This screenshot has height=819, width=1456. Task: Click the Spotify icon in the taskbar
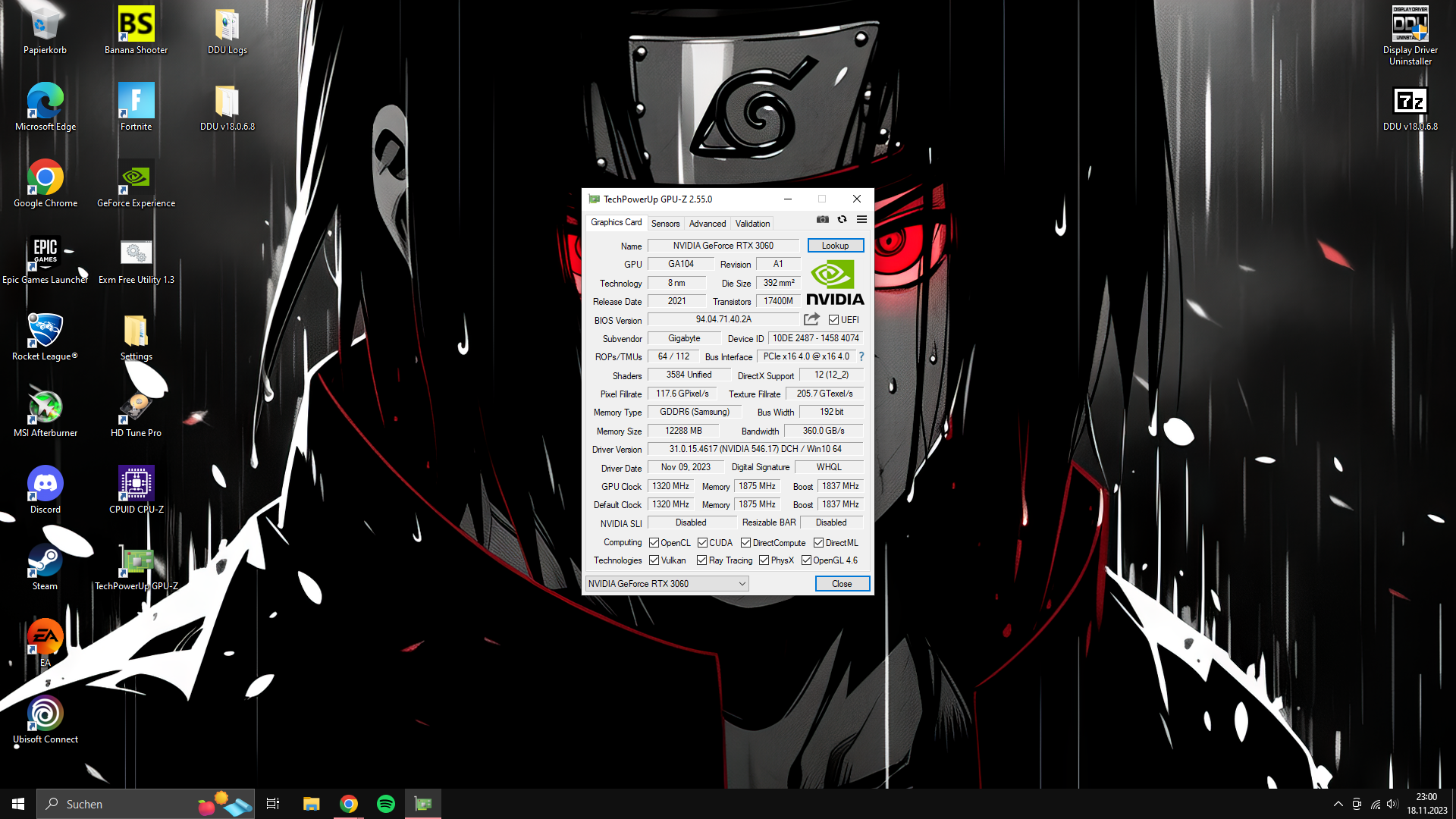click(386, 803)
